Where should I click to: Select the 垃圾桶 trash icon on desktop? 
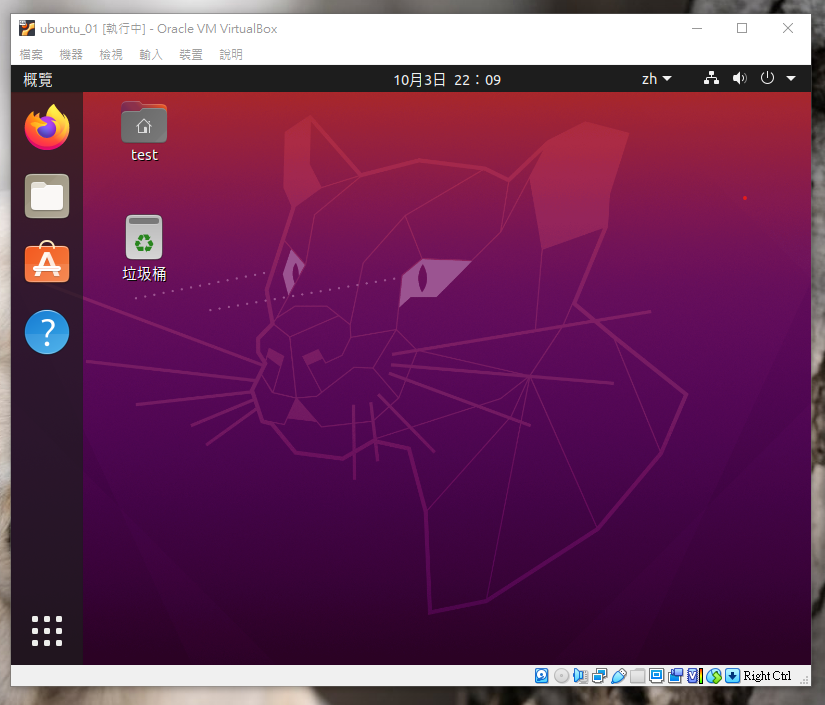pos(144,237)
